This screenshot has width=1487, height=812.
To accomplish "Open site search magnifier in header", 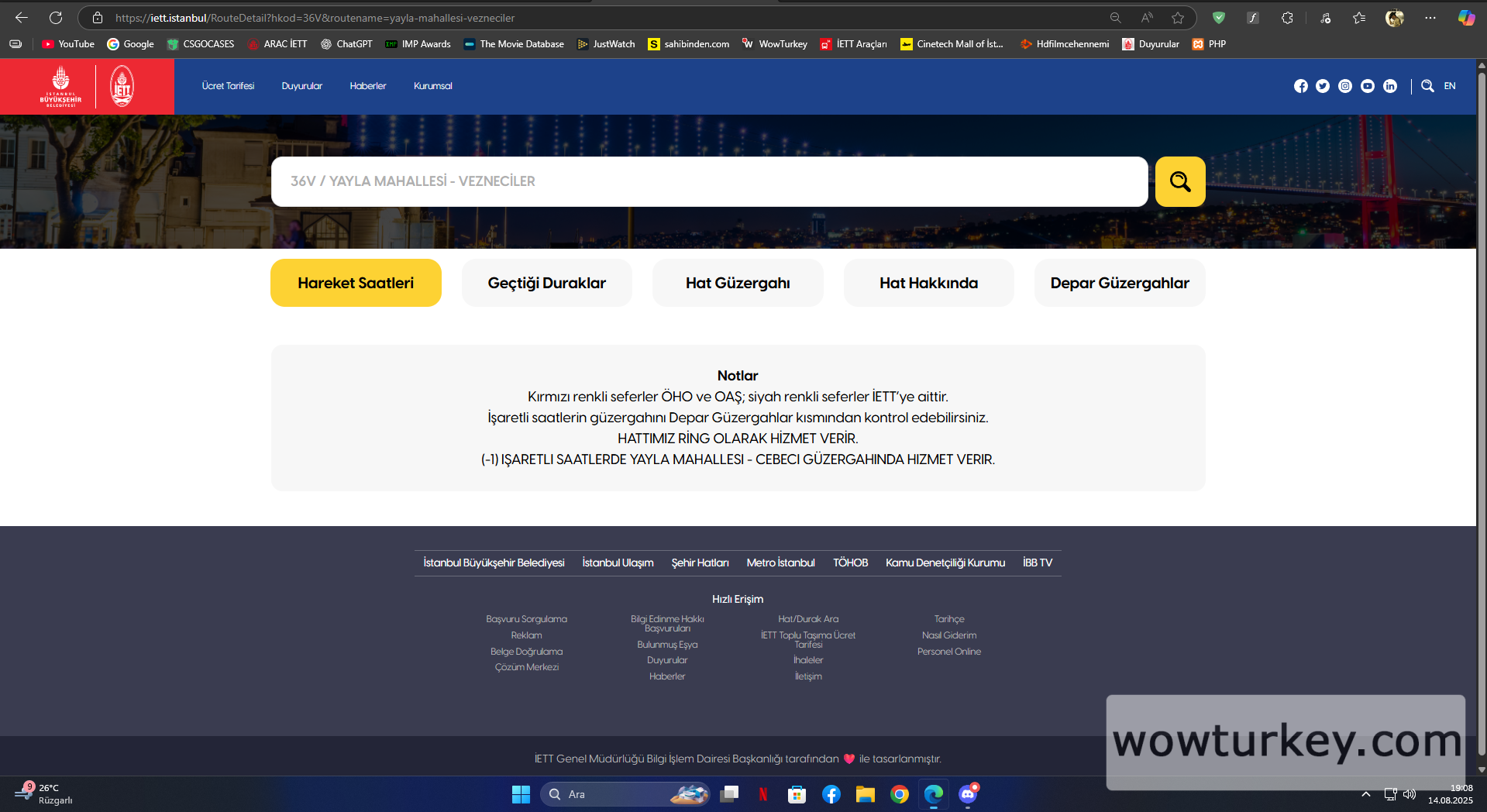I will pos(1427,86).
